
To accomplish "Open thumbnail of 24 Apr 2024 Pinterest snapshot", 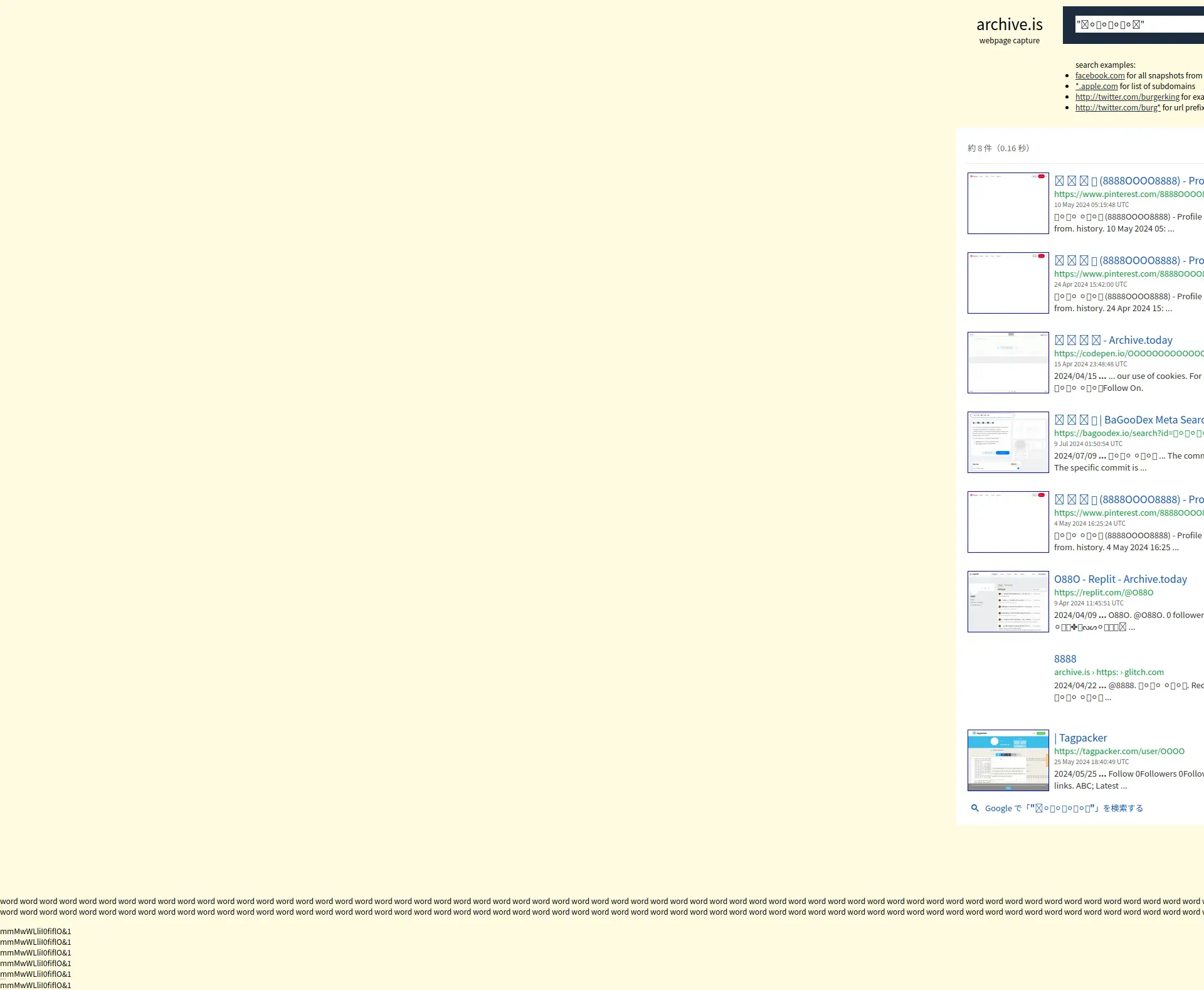I will click(1008, 283).
